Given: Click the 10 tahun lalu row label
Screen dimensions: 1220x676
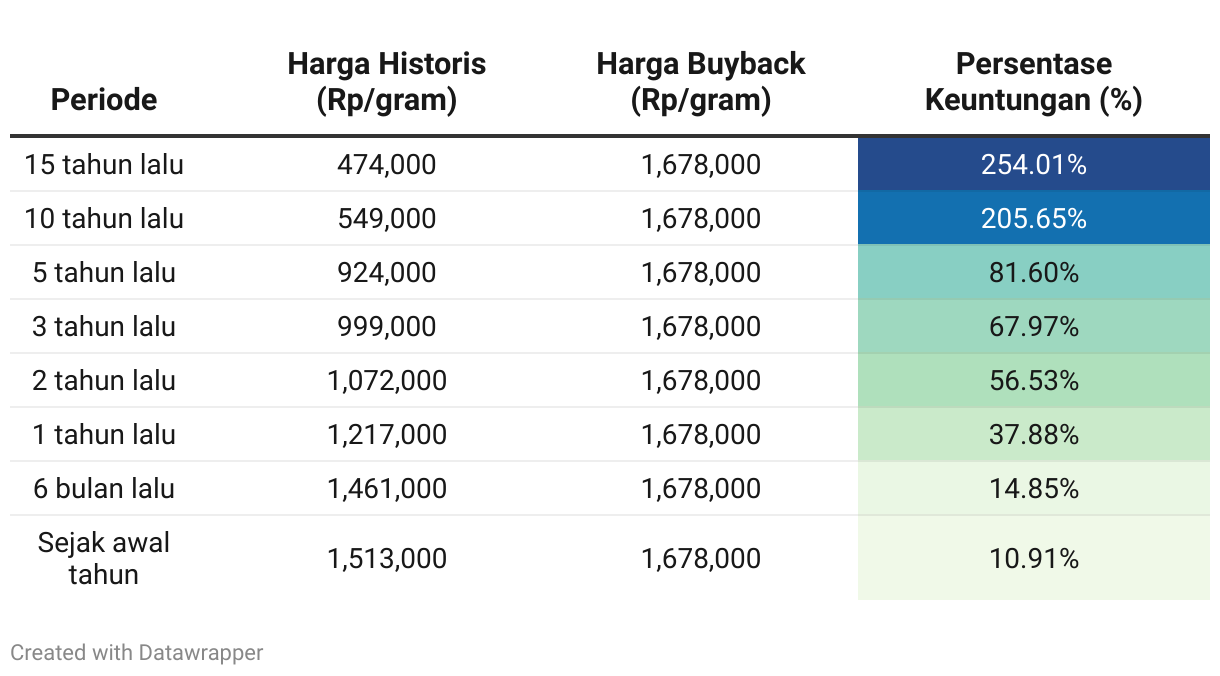Looking at the screenshot, I should [104, 218].
